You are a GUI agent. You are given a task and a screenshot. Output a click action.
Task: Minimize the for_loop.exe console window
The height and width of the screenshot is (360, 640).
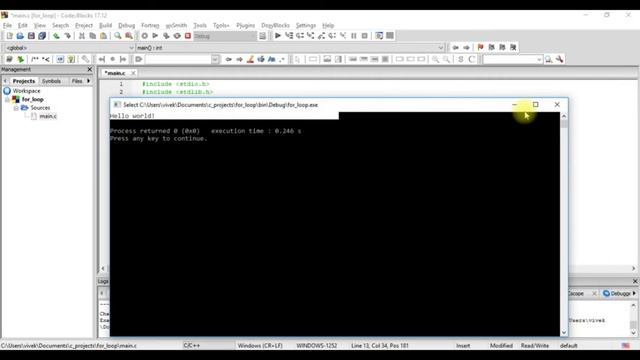[x=514, y=105]
